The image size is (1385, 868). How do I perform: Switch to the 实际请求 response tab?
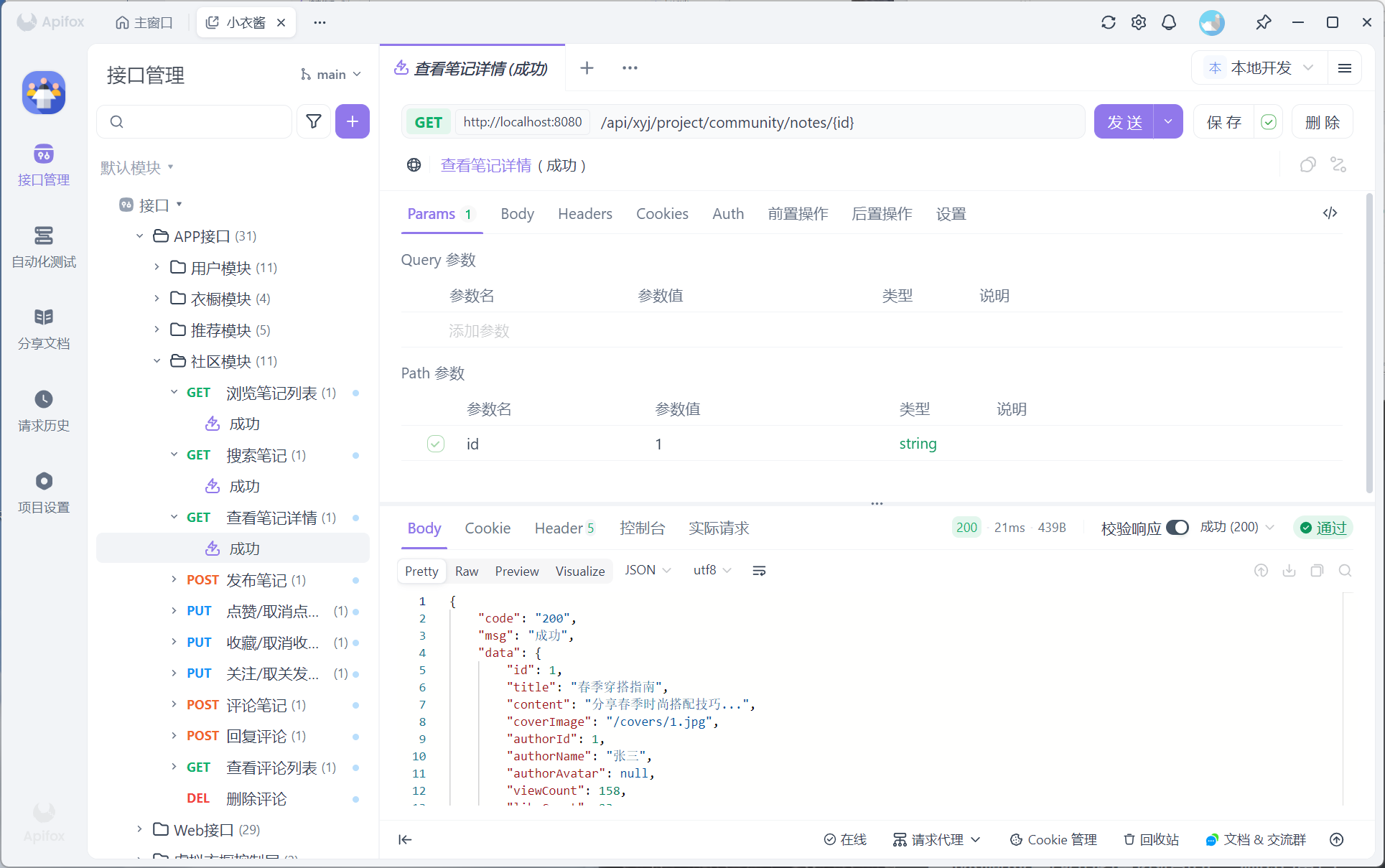[718, 528]
